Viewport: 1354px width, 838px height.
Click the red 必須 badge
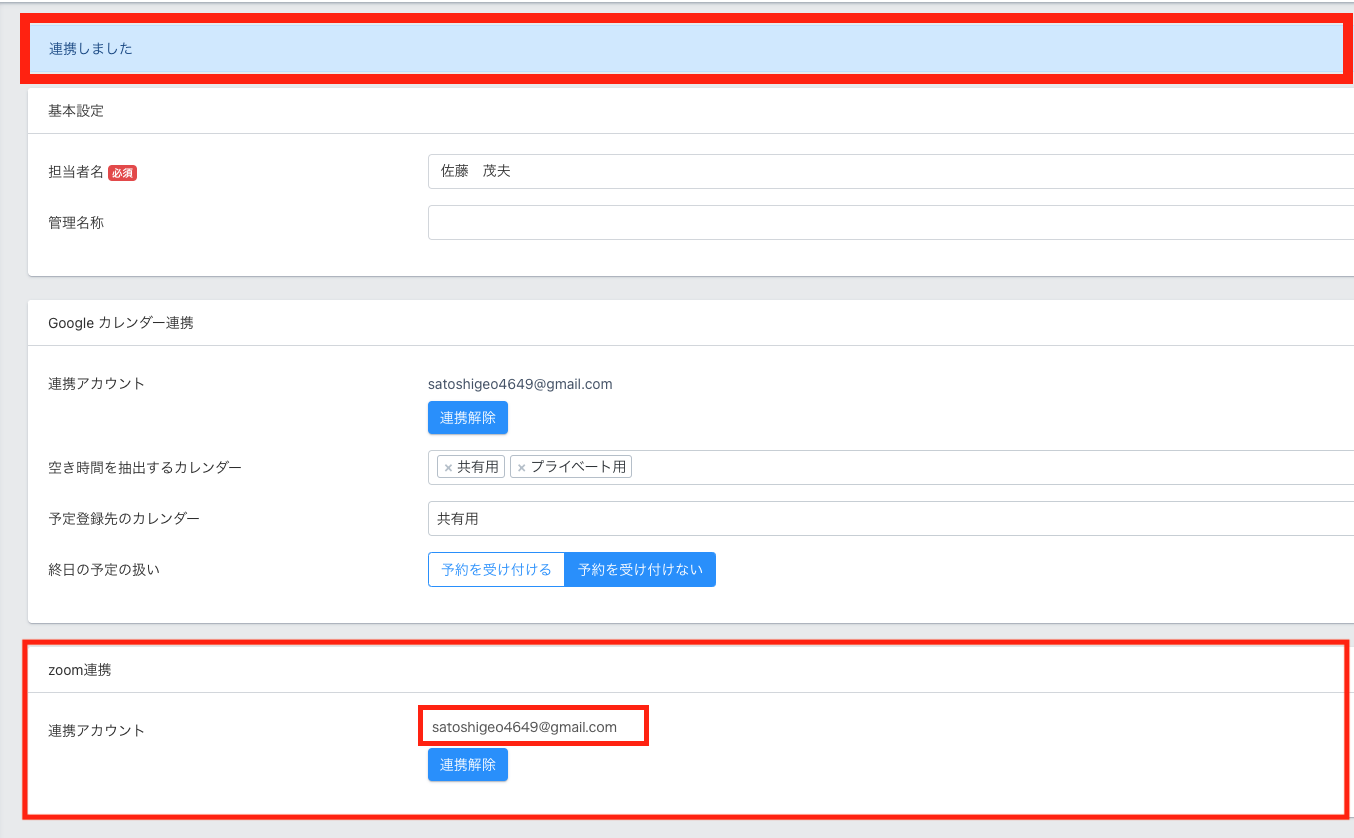pyautogui.click(x=122, y=173)
